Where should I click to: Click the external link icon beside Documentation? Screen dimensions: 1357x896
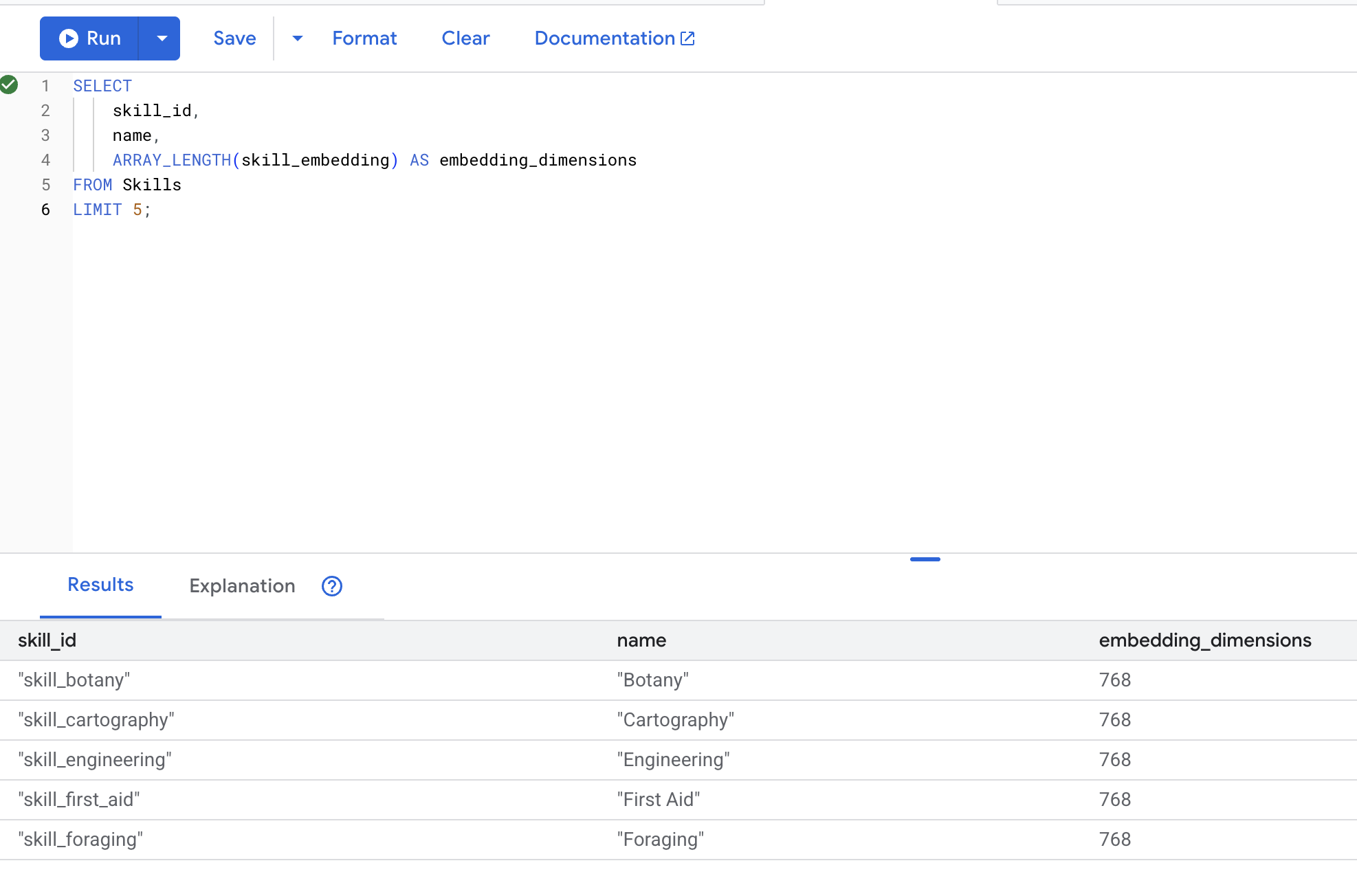pyautogui.click(x=687, y=38)
